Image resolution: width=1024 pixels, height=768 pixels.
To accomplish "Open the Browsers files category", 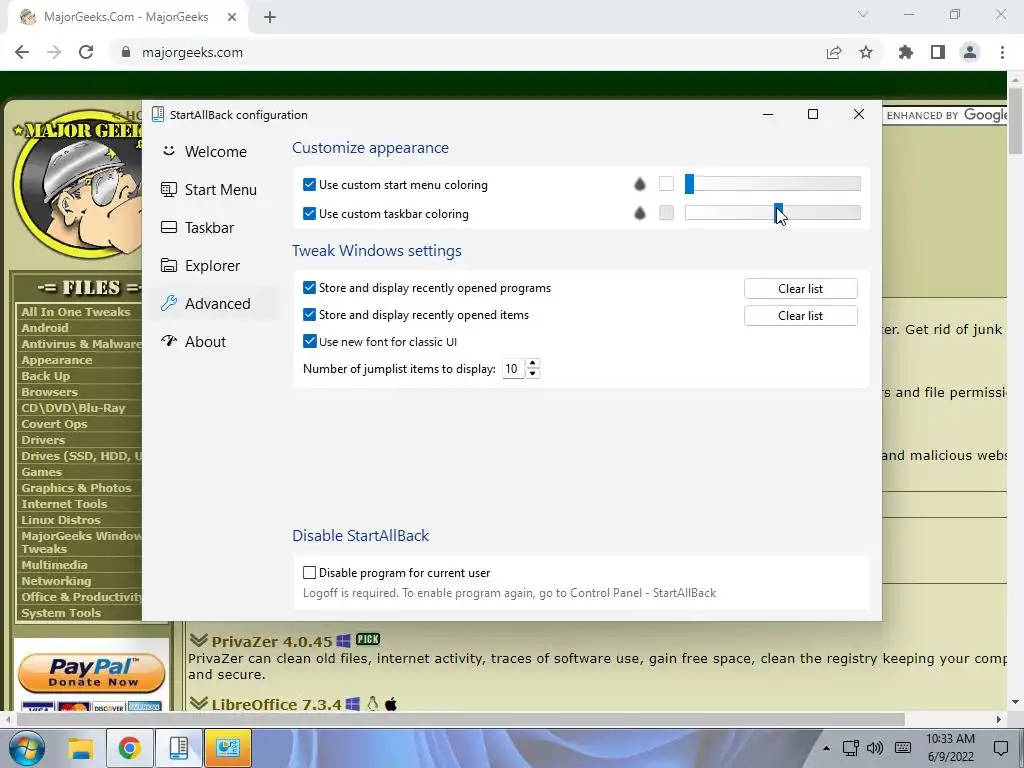I will tap(50, 392).
